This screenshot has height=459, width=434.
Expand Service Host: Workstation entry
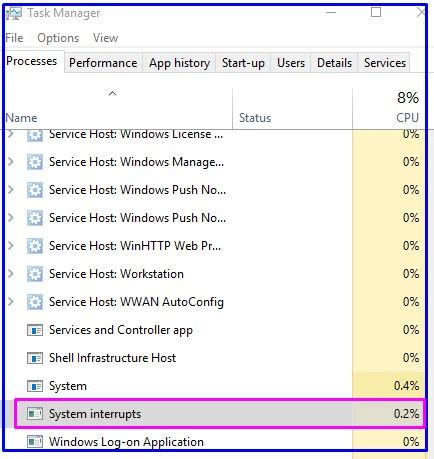(x=11, y=274)
